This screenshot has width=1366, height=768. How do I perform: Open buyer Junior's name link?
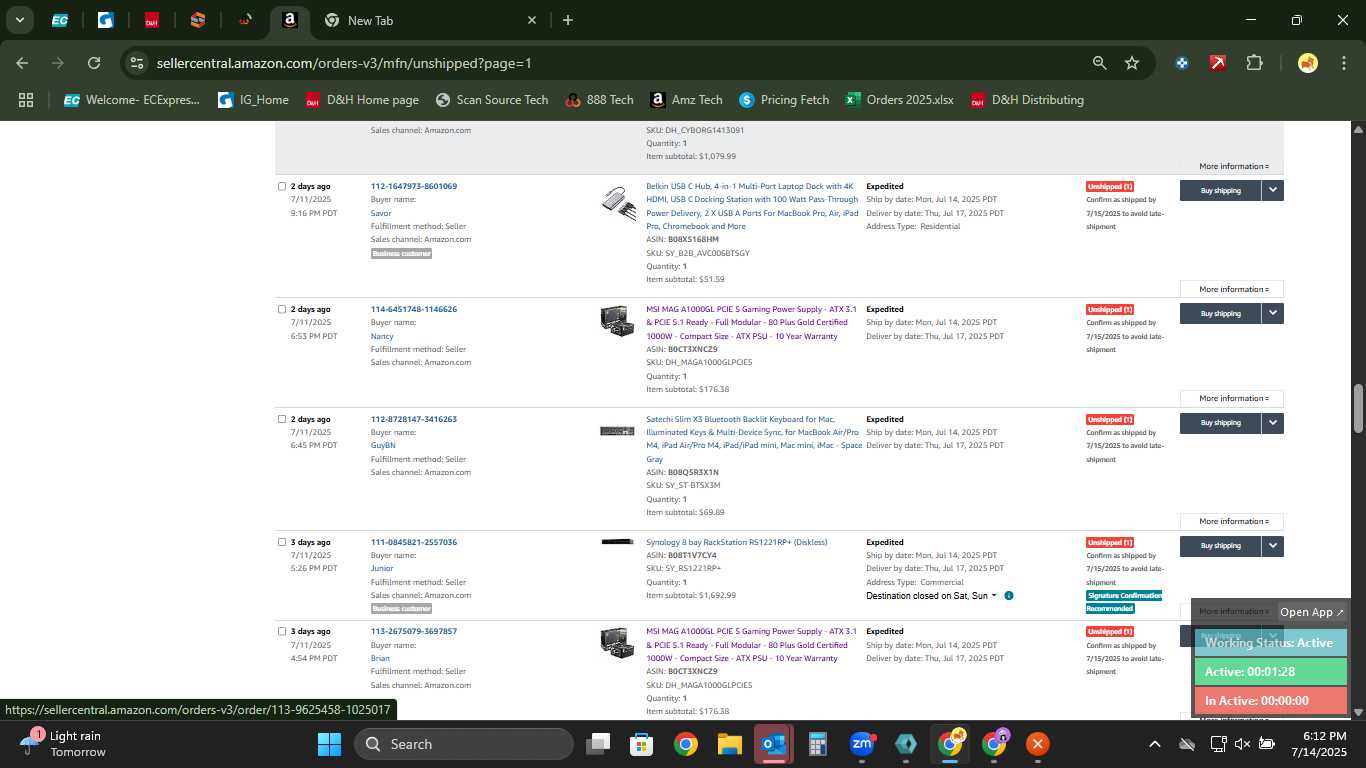(382, 568)
